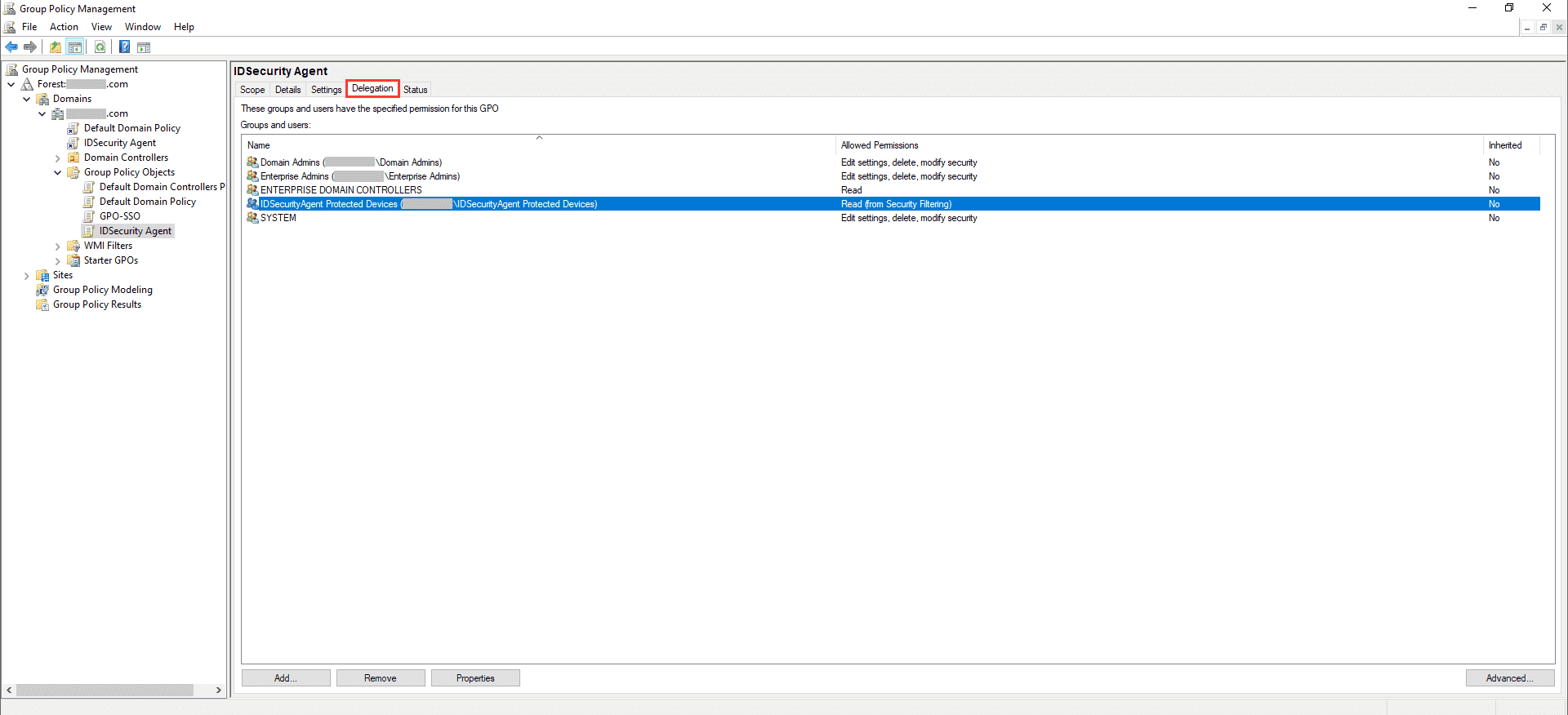Click the Forest triangle icon in tree
The height and width of the screenshot is (715, 1568).
click(28, 84)
